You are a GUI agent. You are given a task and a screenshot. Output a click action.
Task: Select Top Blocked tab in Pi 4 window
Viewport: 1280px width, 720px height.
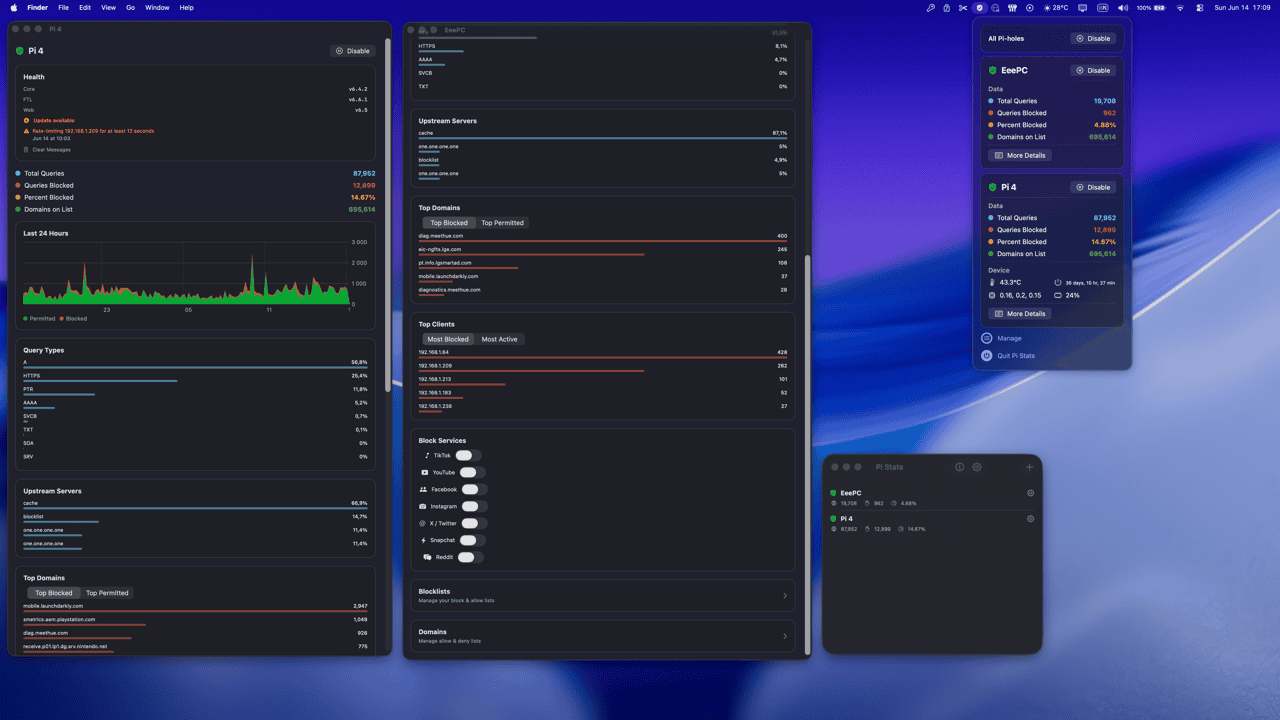pyautogui.click(x=54, y=593)
